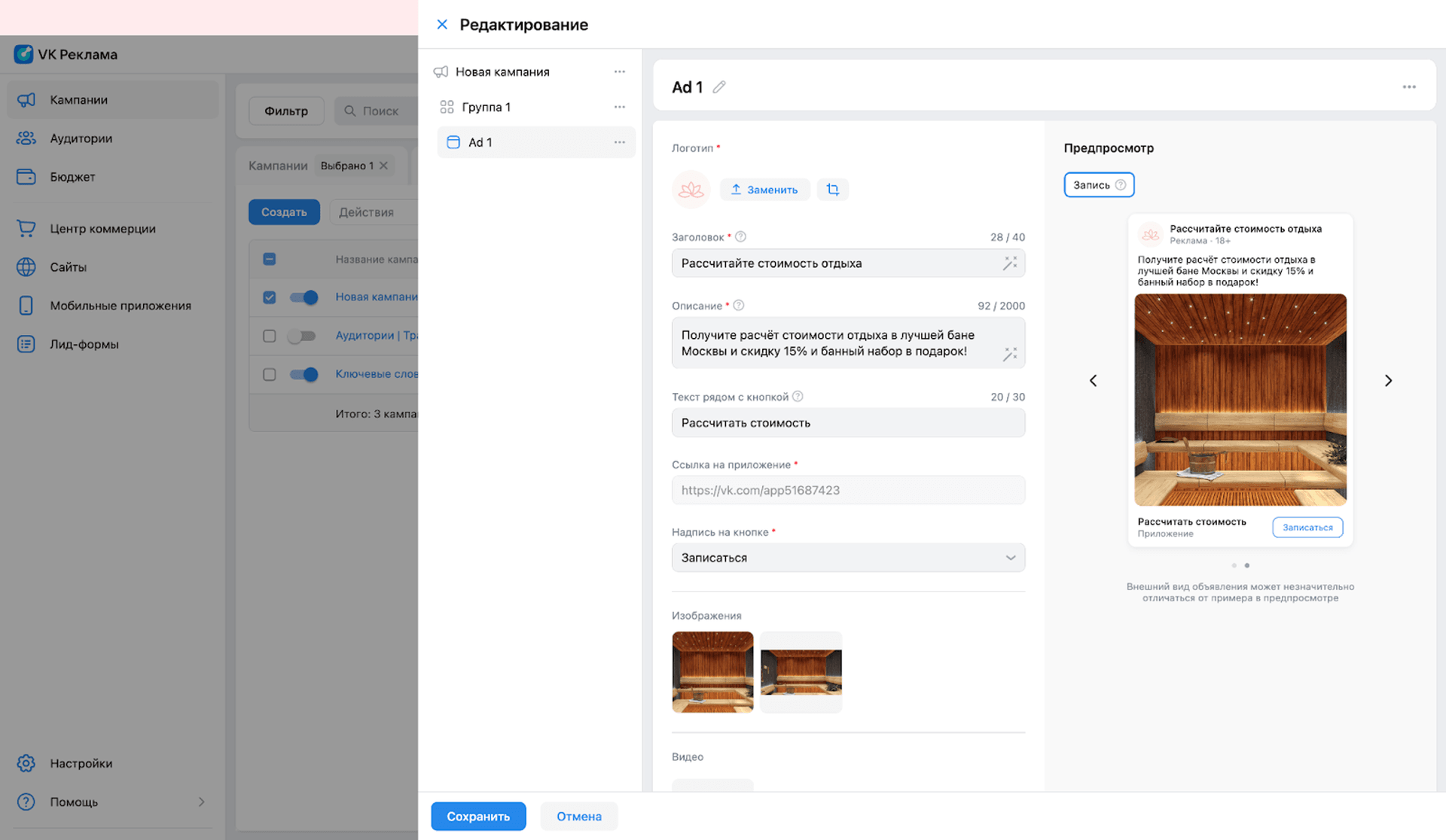
Task: Open the three-dot menu for Новая кампания
Action: tap(619, 72)
